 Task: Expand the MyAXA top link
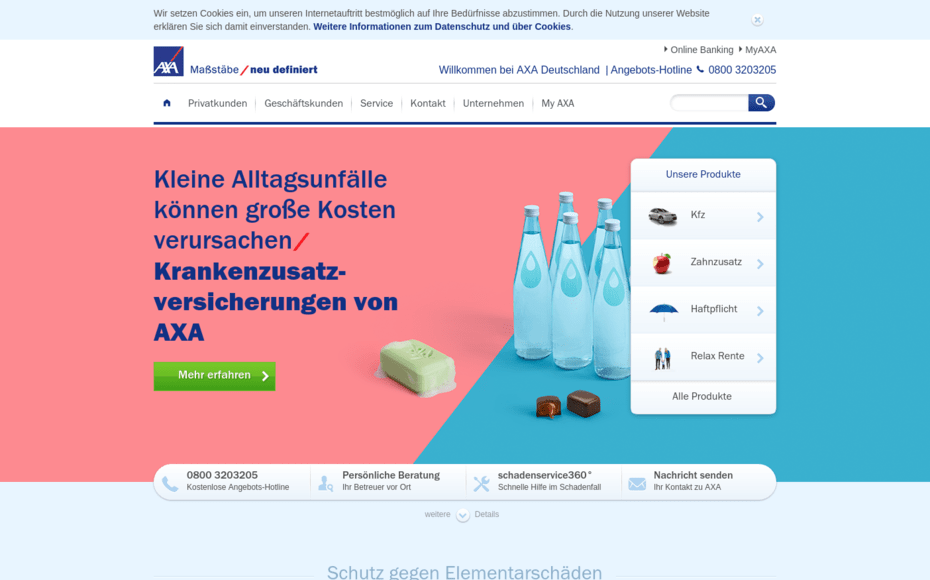(758, 49)
